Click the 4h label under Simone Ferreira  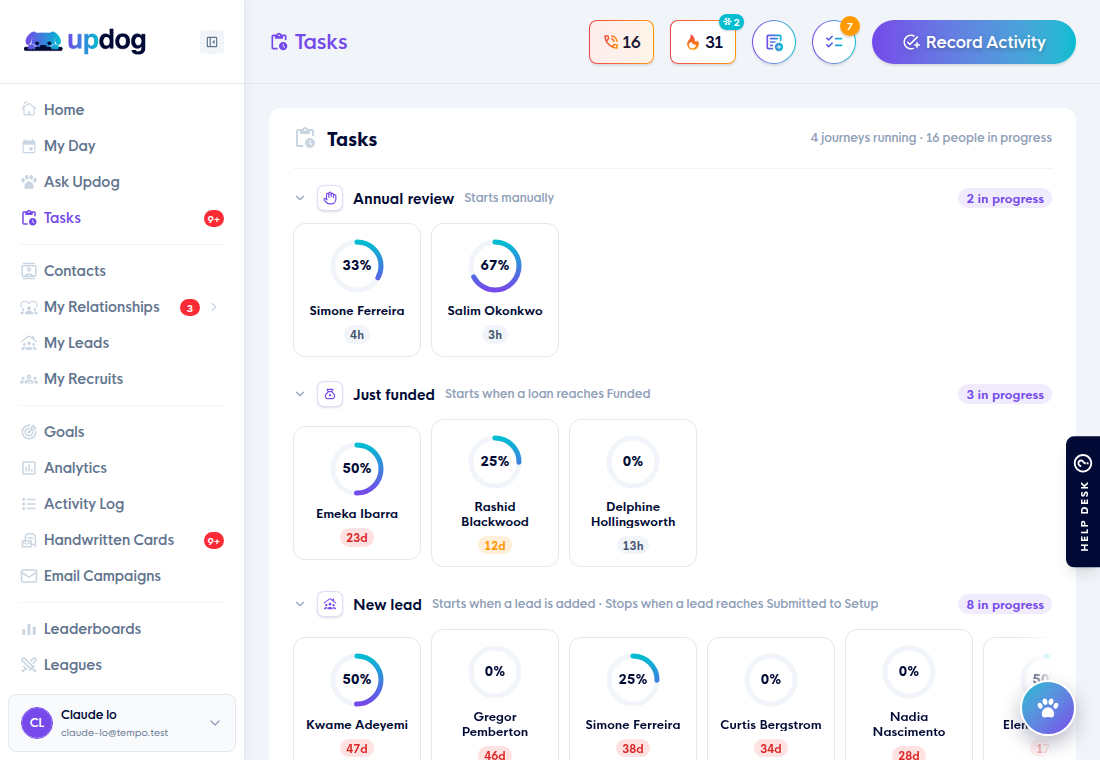click(357, 335)
